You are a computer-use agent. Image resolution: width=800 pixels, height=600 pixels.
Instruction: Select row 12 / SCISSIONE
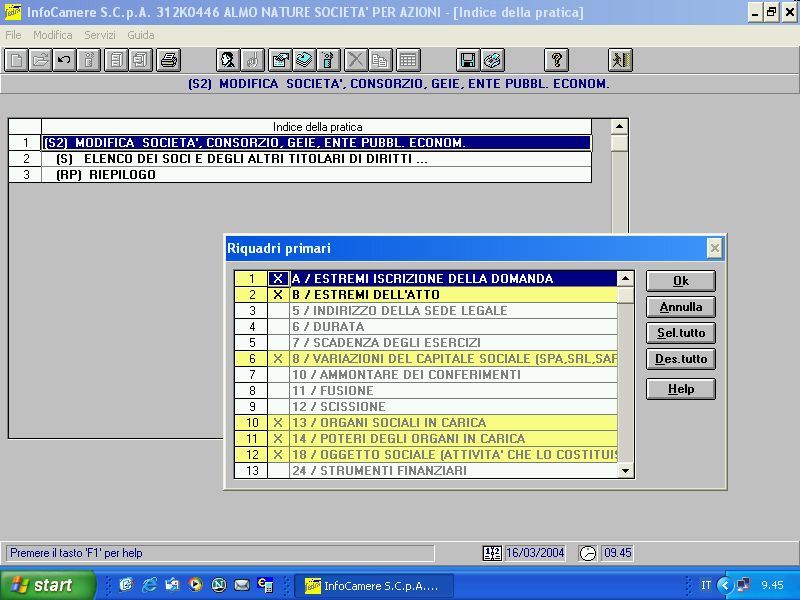click(x=453, y=407)
